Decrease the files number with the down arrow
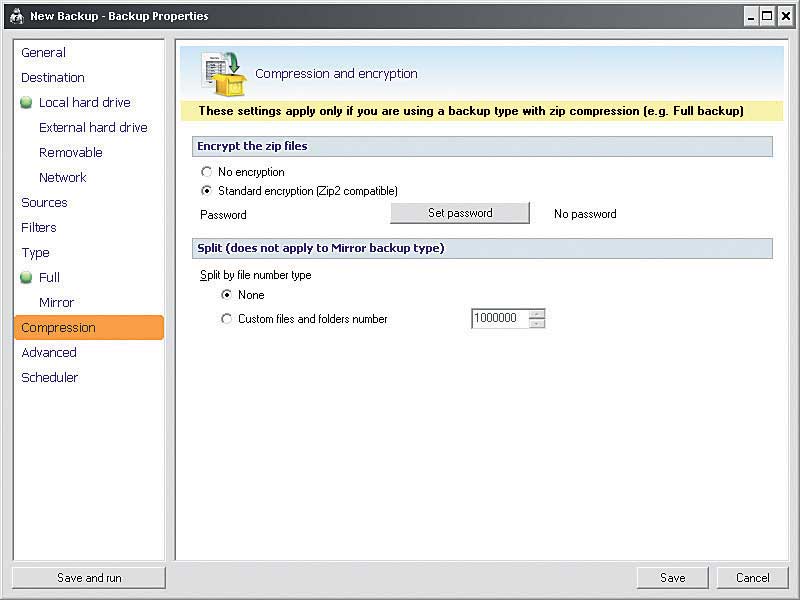Viewport: 800px width, 600px height. pos(537,323)
